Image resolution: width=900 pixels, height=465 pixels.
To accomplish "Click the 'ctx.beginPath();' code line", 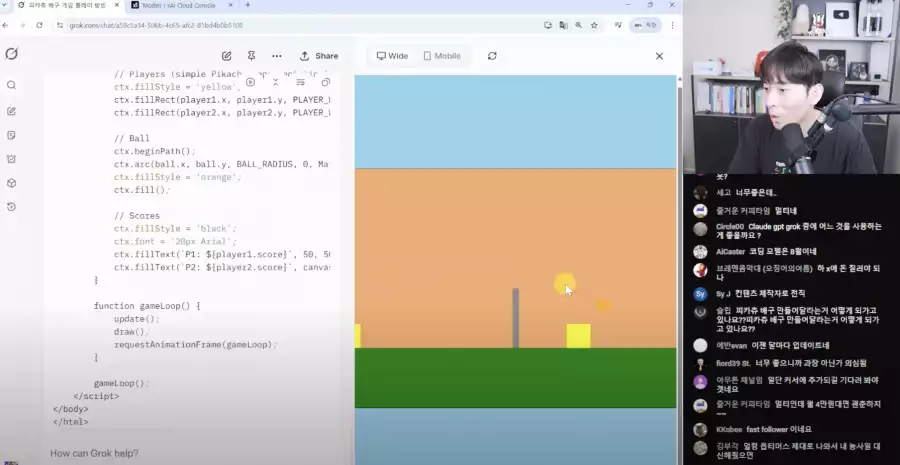I will pos(155,152).
